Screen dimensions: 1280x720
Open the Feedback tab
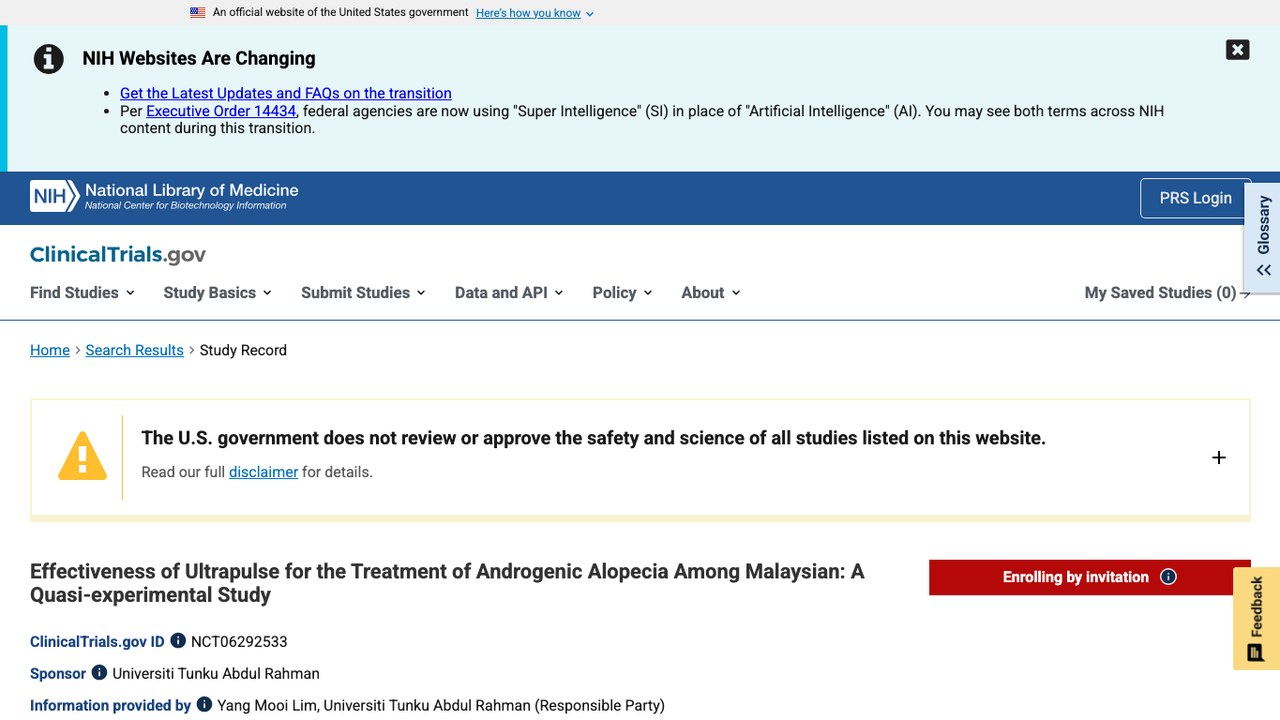(1256, 619)
